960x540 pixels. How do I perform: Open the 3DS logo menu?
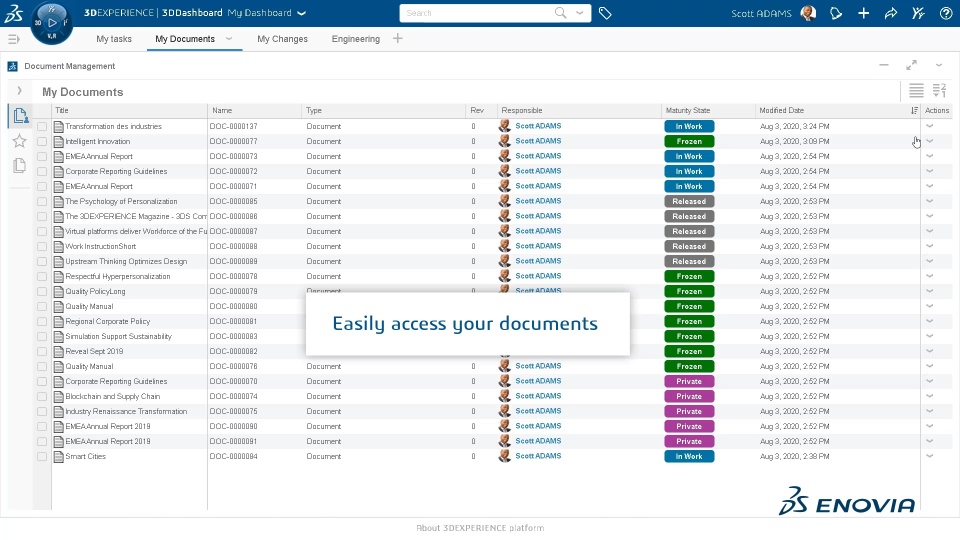click(13, 13)
